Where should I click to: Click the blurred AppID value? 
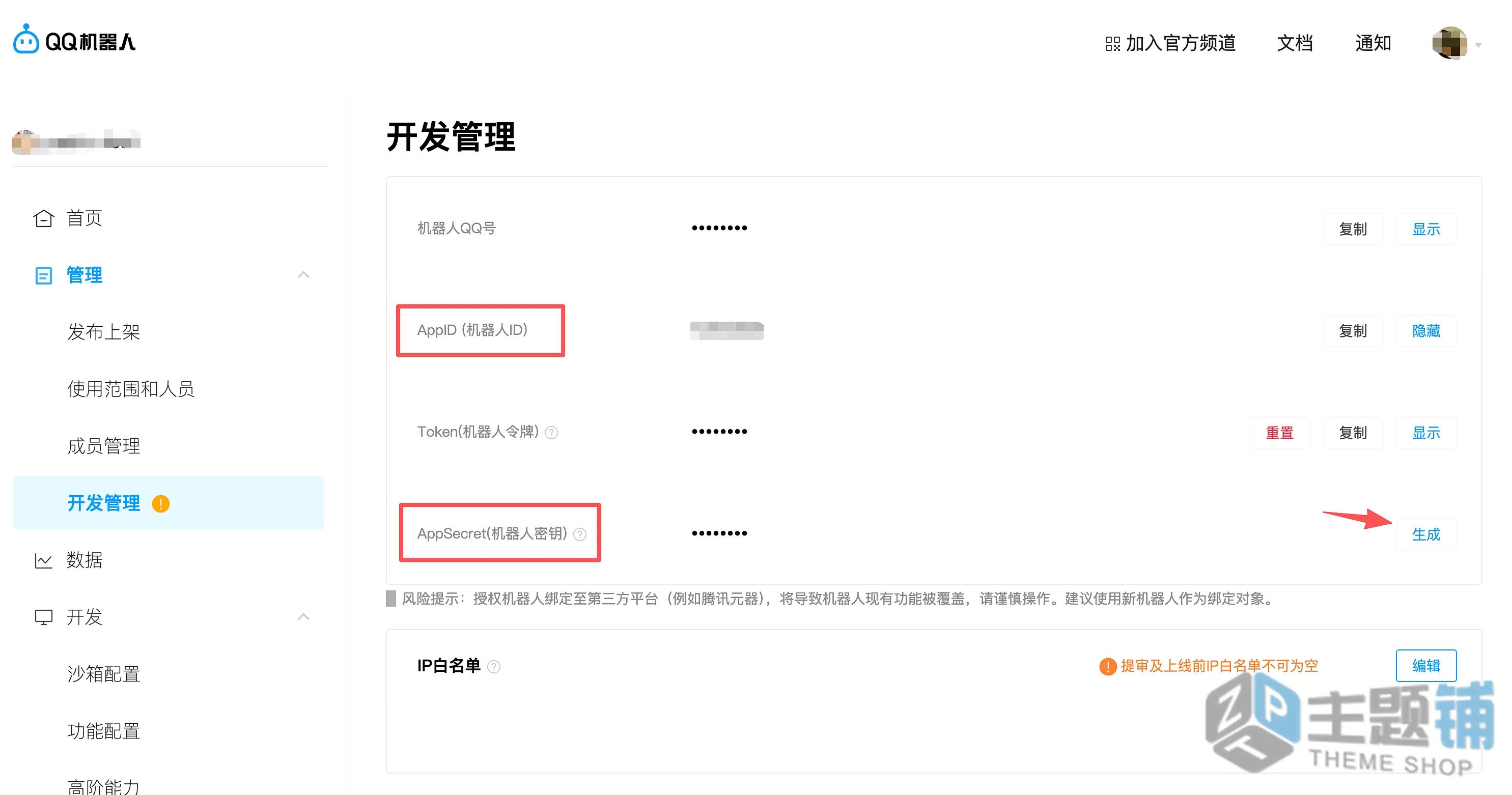point(726,330)
